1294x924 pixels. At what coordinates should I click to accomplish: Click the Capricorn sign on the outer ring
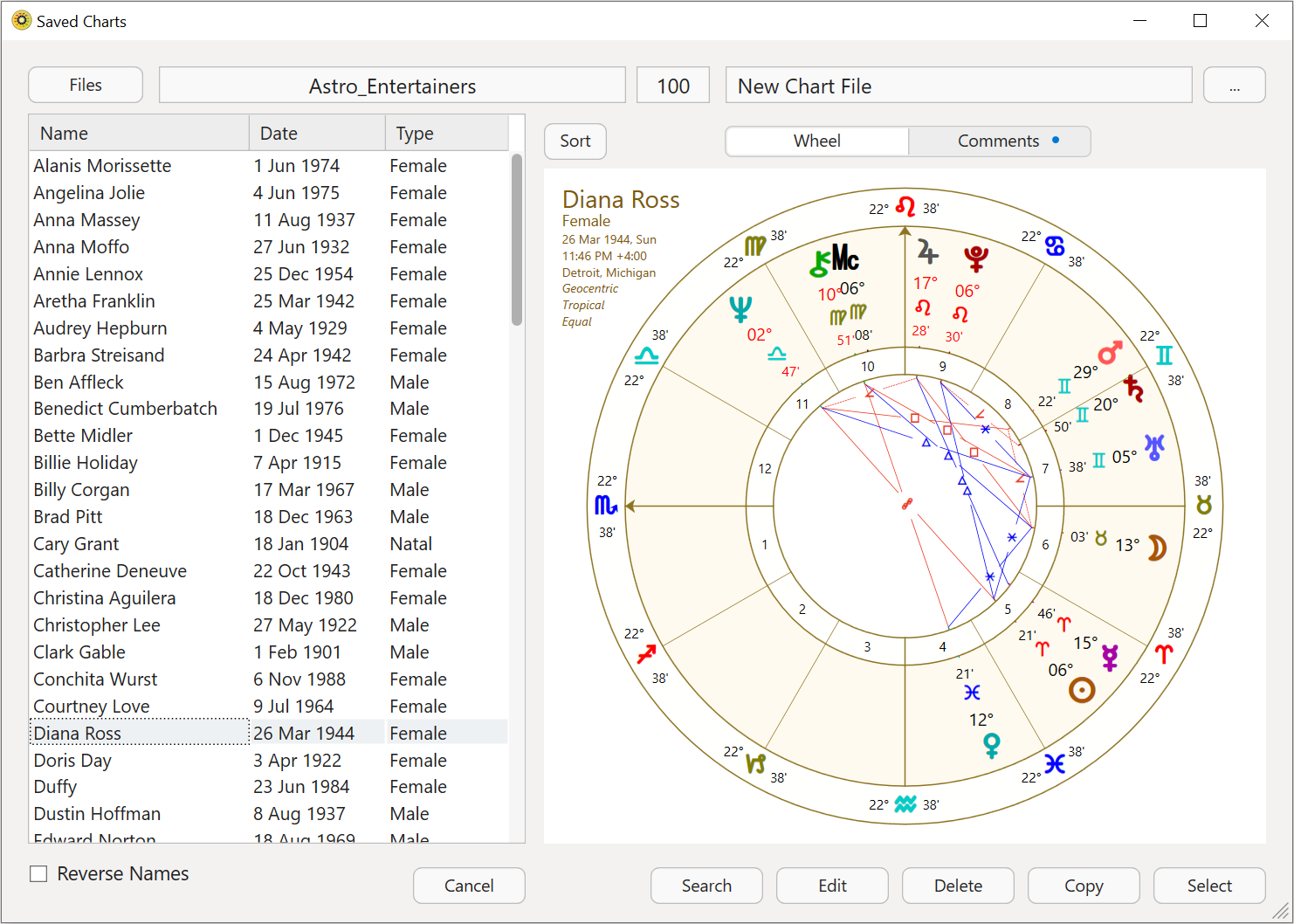(755, 763)
